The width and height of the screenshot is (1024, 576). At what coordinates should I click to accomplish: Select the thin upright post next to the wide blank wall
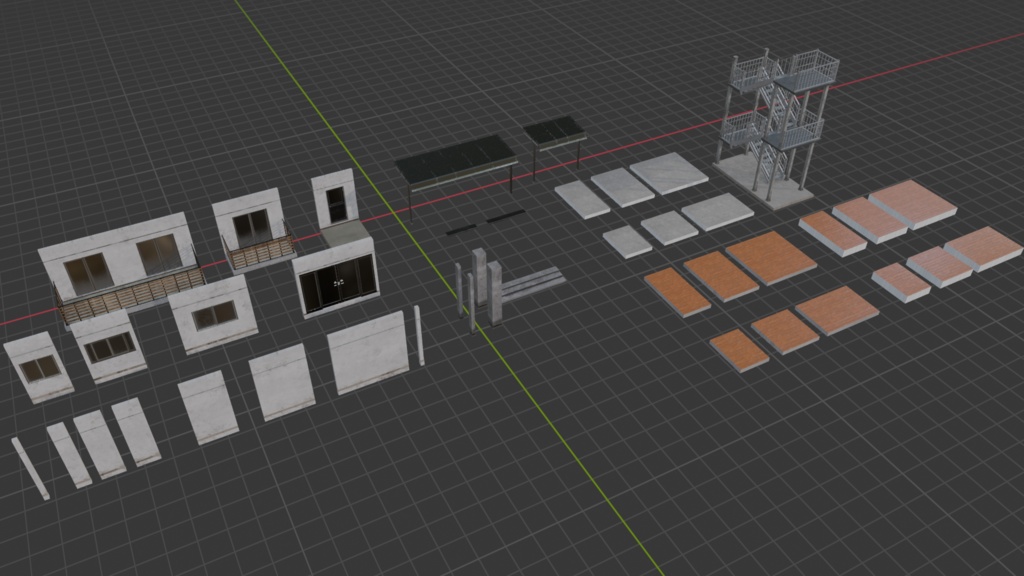click(x=419, y=335)
